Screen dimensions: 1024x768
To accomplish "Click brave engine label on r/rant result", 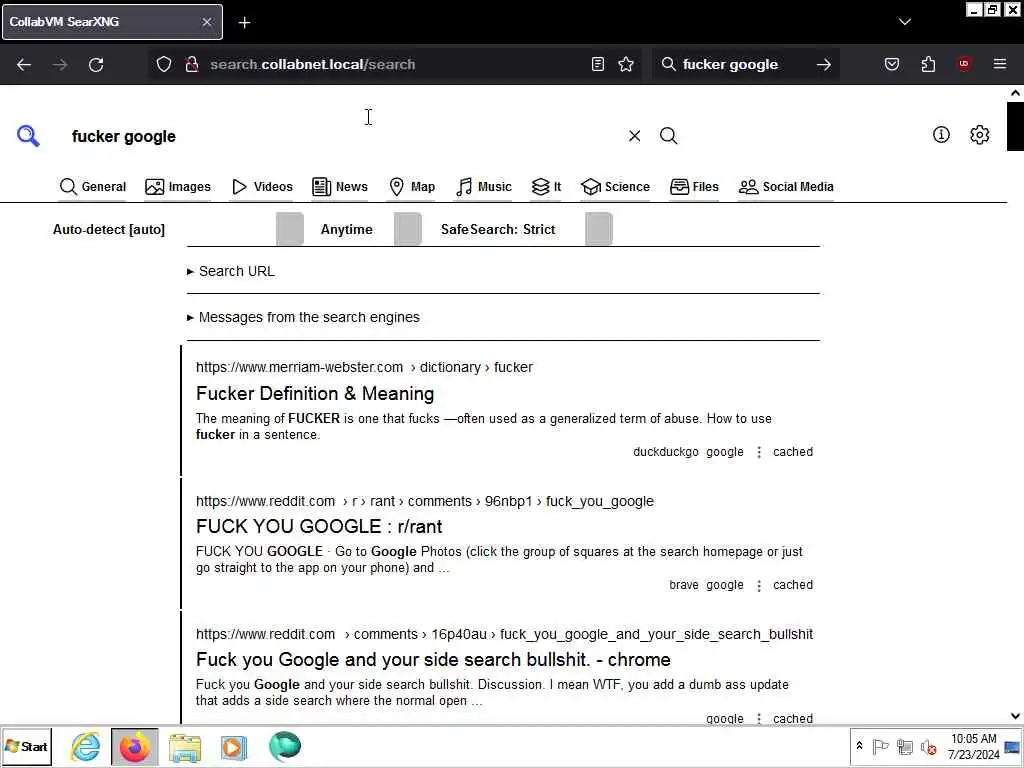I will (x=684, y=585).
